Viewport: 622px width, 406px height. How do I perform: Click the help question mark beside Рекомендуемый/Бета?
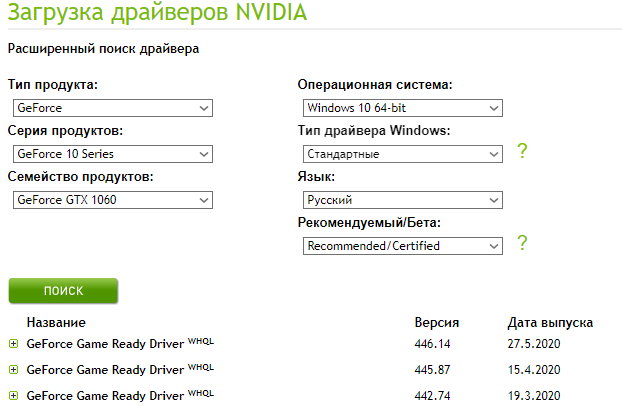[522, 242]
